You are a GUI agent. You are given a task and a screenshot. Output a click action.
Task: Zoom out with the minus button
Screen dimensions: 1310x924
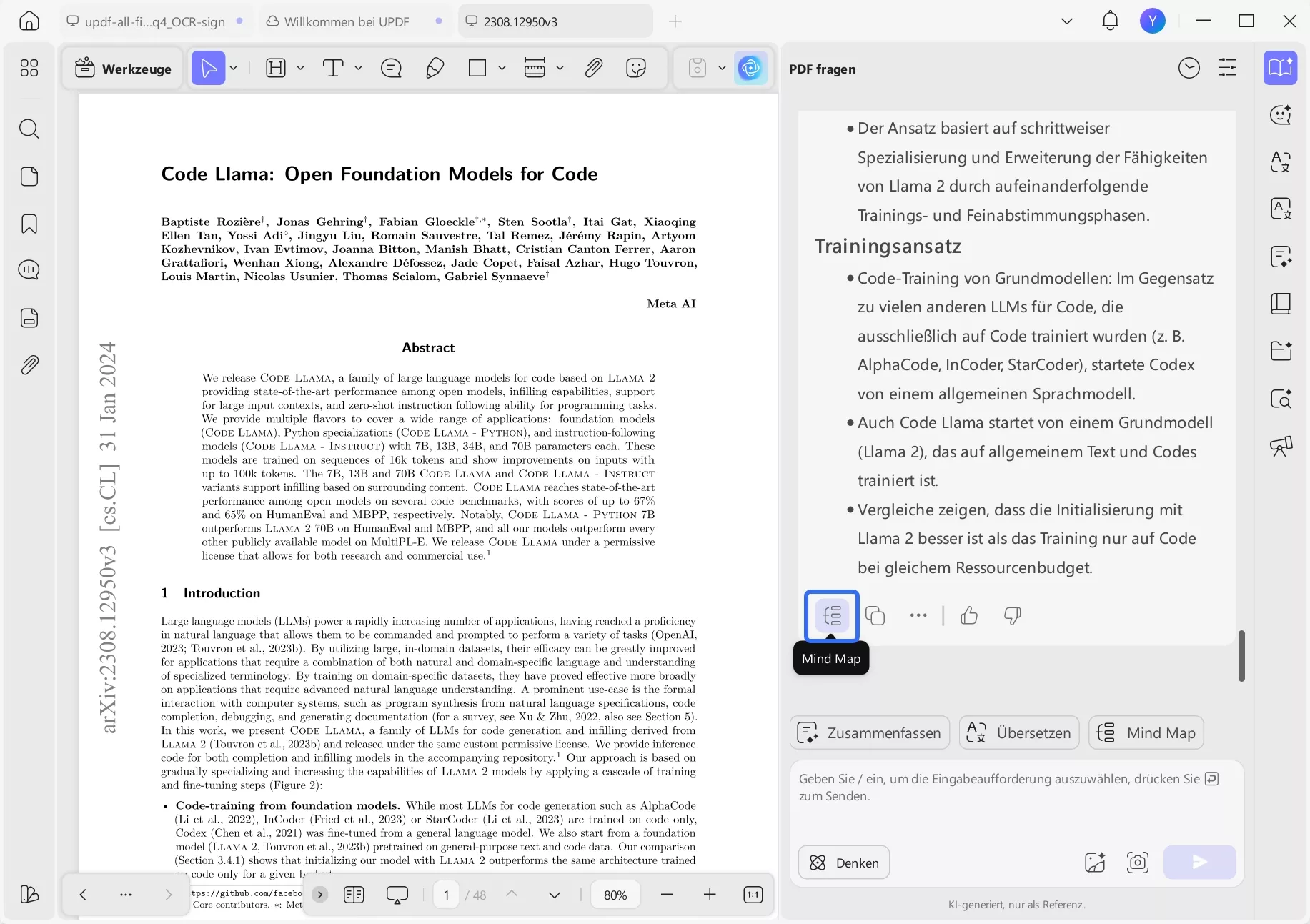click(x=667, y=895)
